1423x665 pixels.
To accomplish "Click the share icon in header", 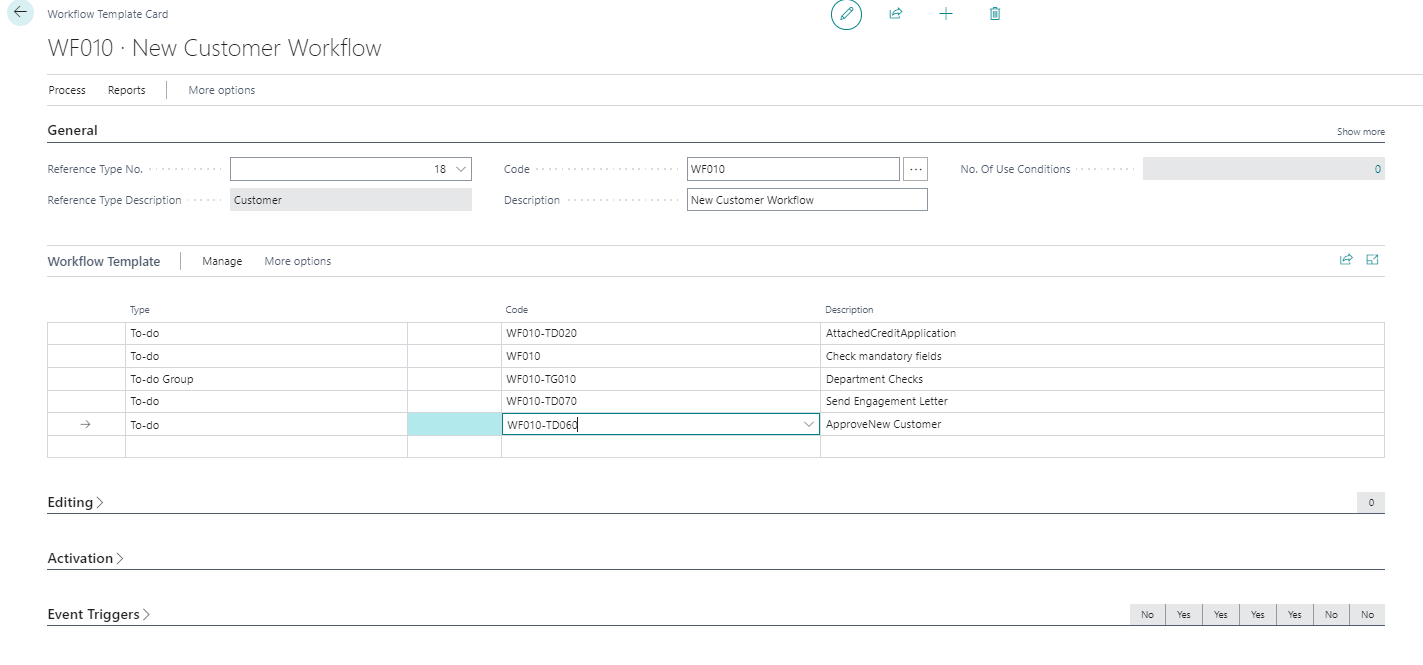I will pos(895,14).
